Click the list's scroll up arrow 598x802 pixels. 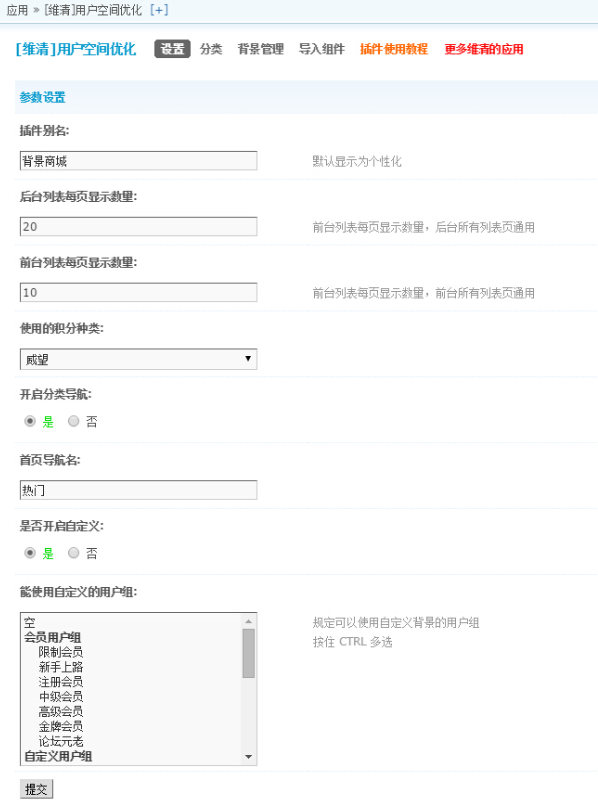(x=249, y=621)
